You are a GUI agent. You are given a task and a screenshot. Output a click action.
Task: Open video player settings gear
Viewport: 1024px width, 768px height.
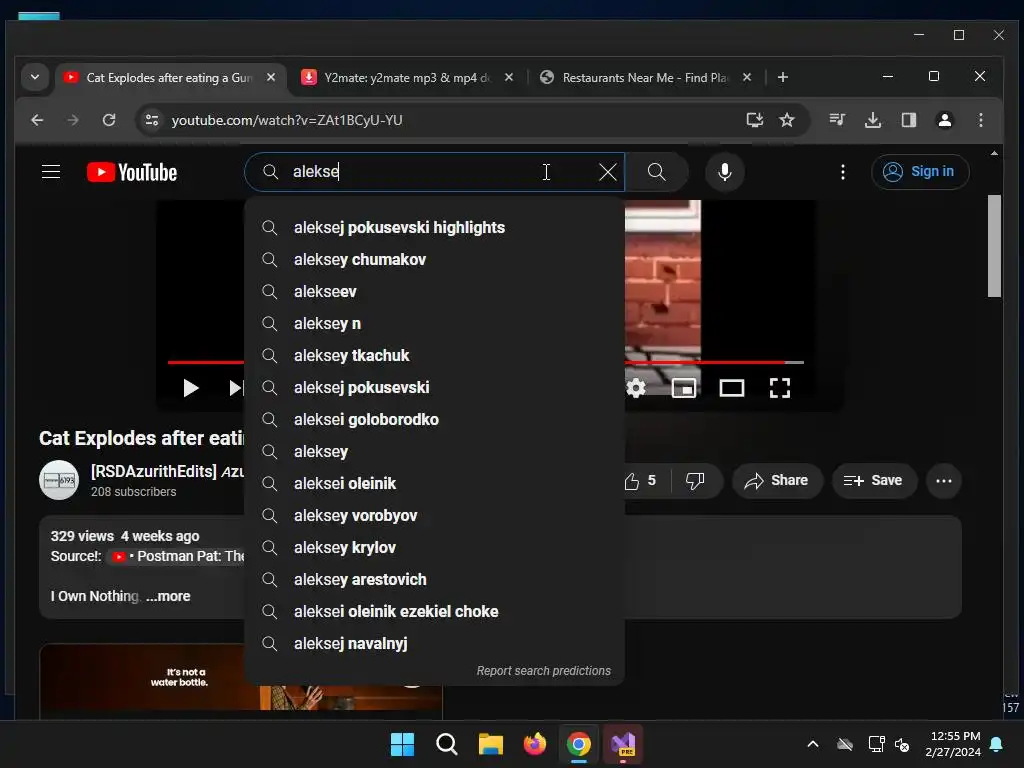point(635,388)
